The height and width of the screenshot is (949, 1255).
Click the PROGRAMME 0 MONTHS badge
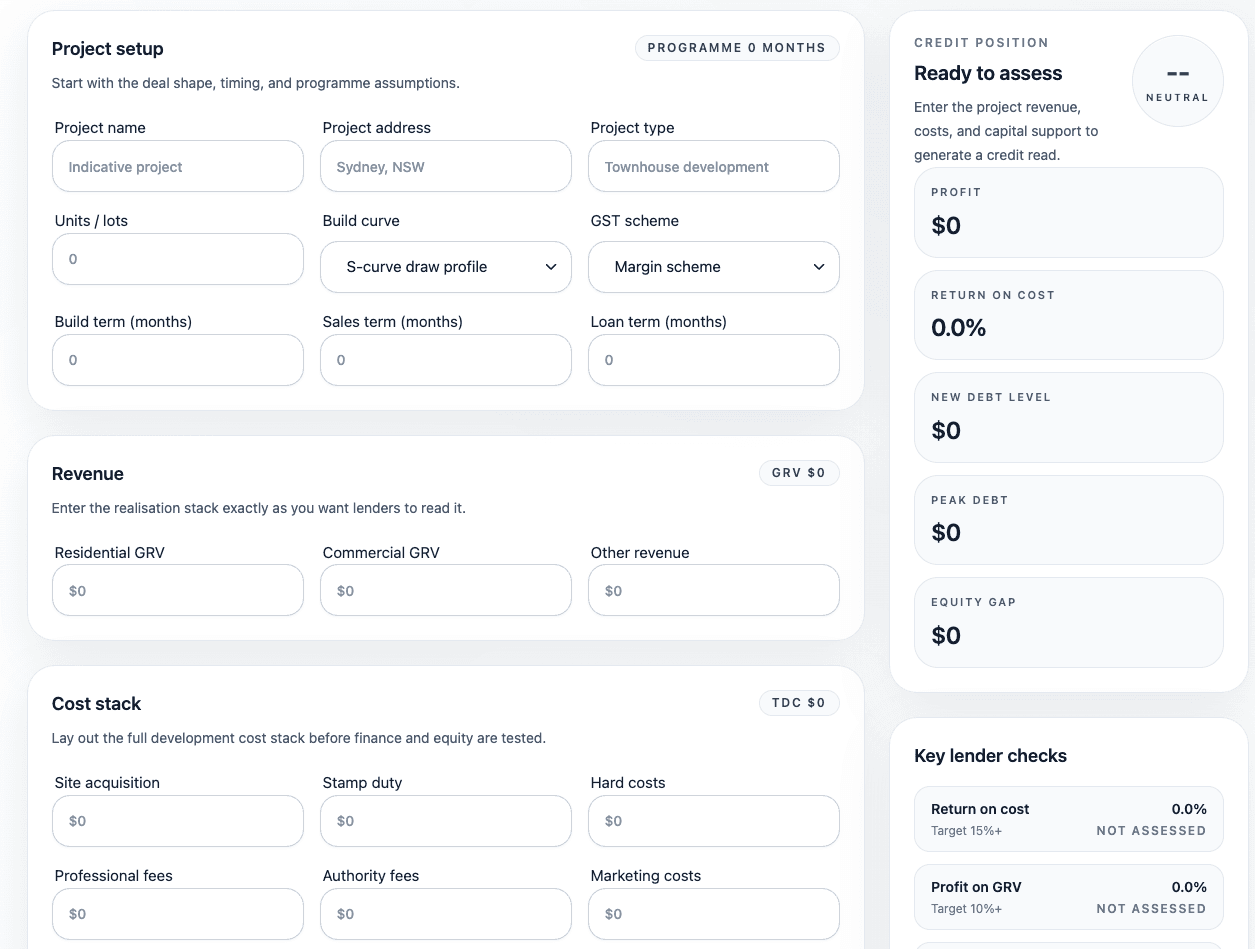(x=737, y=48)
